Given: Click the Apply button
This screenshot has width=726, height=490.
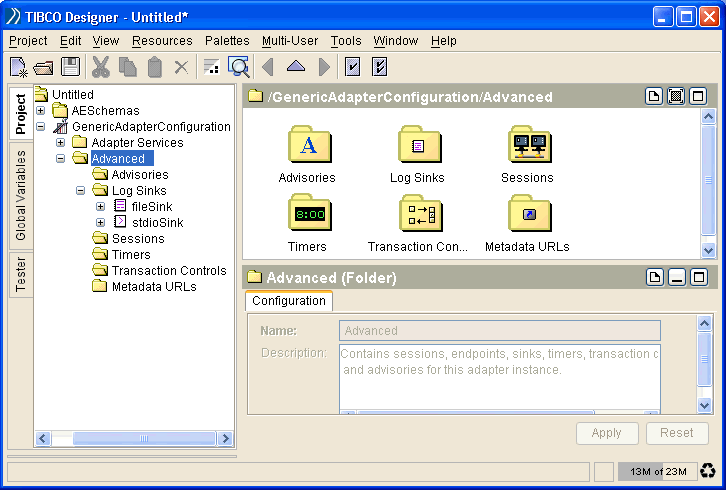Looking at the screenshot, I should [x=607, y=433].
